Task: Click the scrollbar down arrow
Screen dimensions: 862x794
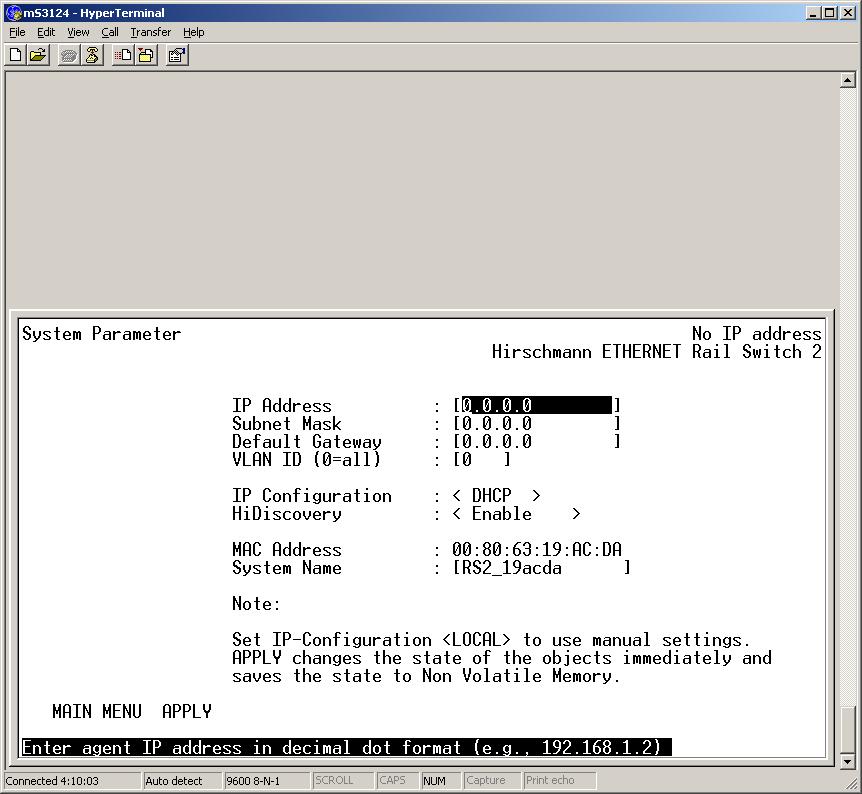Action: pyautogui.click(x=848, y=761)
